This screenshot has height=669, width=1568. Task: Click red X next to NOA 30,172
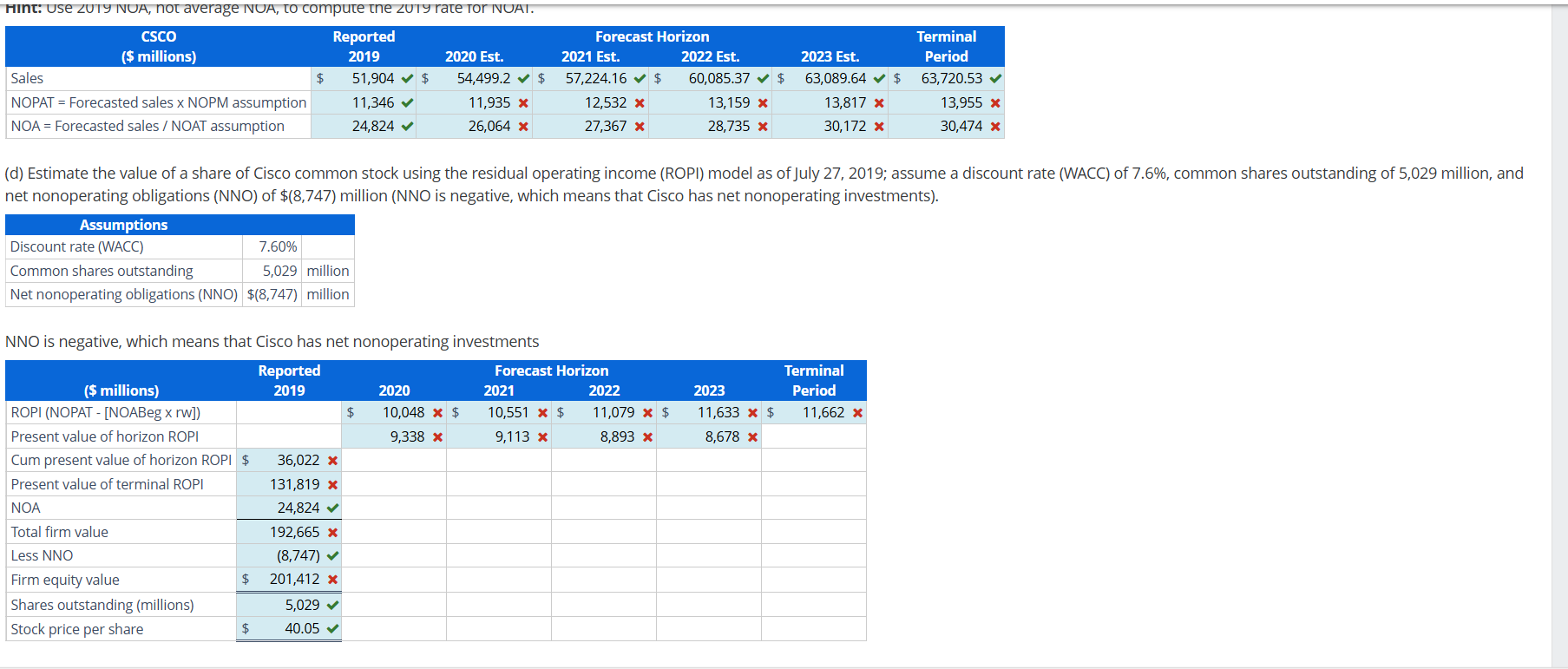(879, 127)
